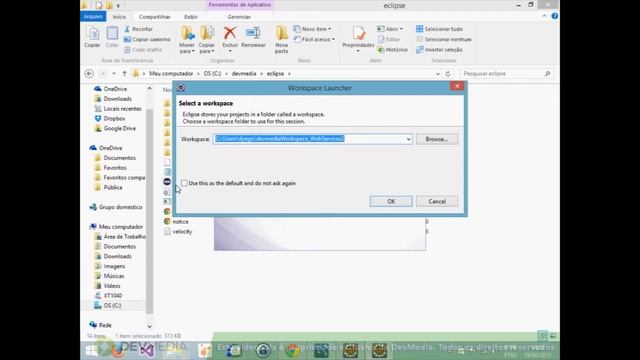This screenshot has width=640, height=360.
Task: Click 'Meu computador' in the address breadcrumb
Action: 171,73
